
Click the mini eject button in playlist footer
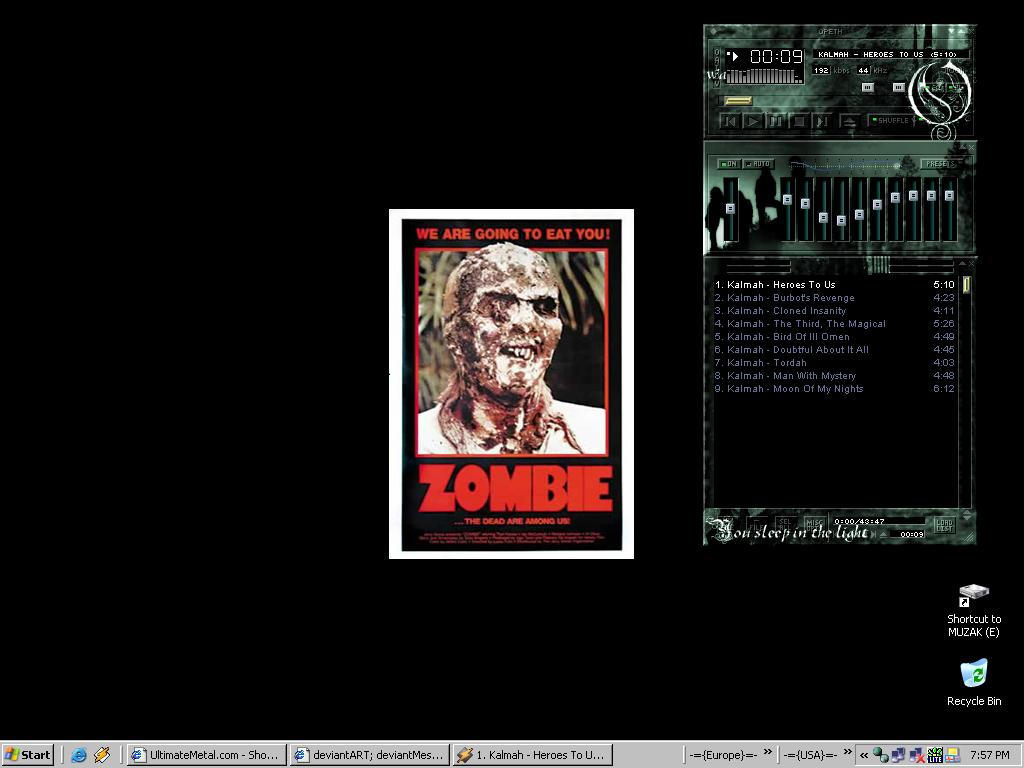pyautogui.click(x=884, y=534)
